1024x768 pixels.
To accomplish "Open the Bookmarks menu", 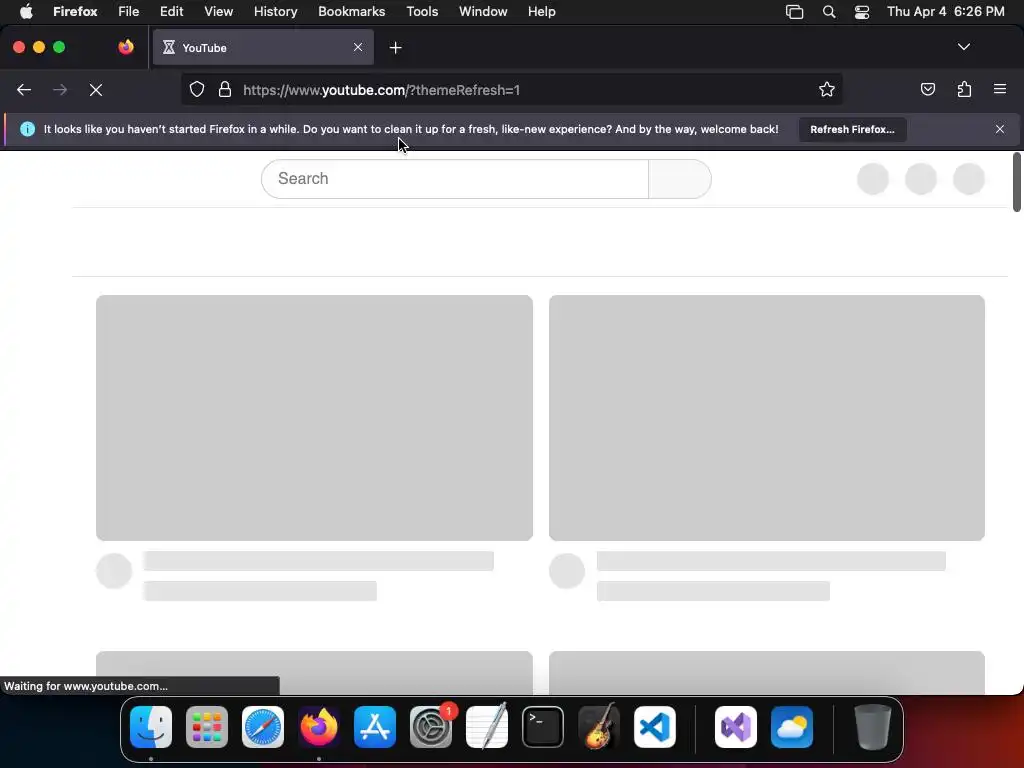I will 351,12.
